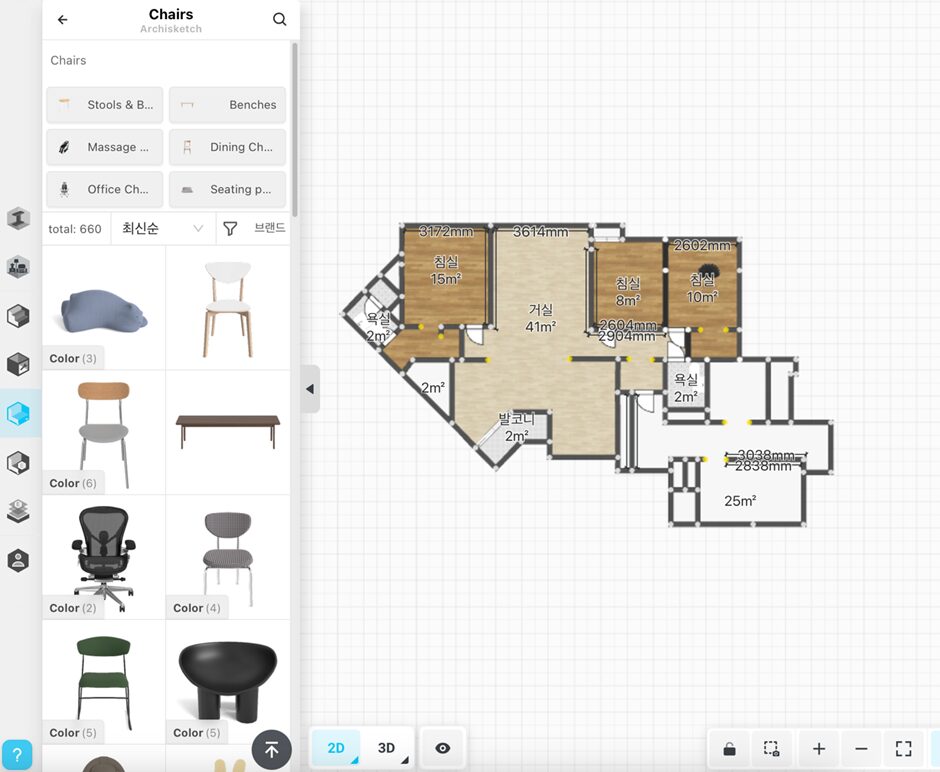Select the Benches category

click(x=227, y=105)
